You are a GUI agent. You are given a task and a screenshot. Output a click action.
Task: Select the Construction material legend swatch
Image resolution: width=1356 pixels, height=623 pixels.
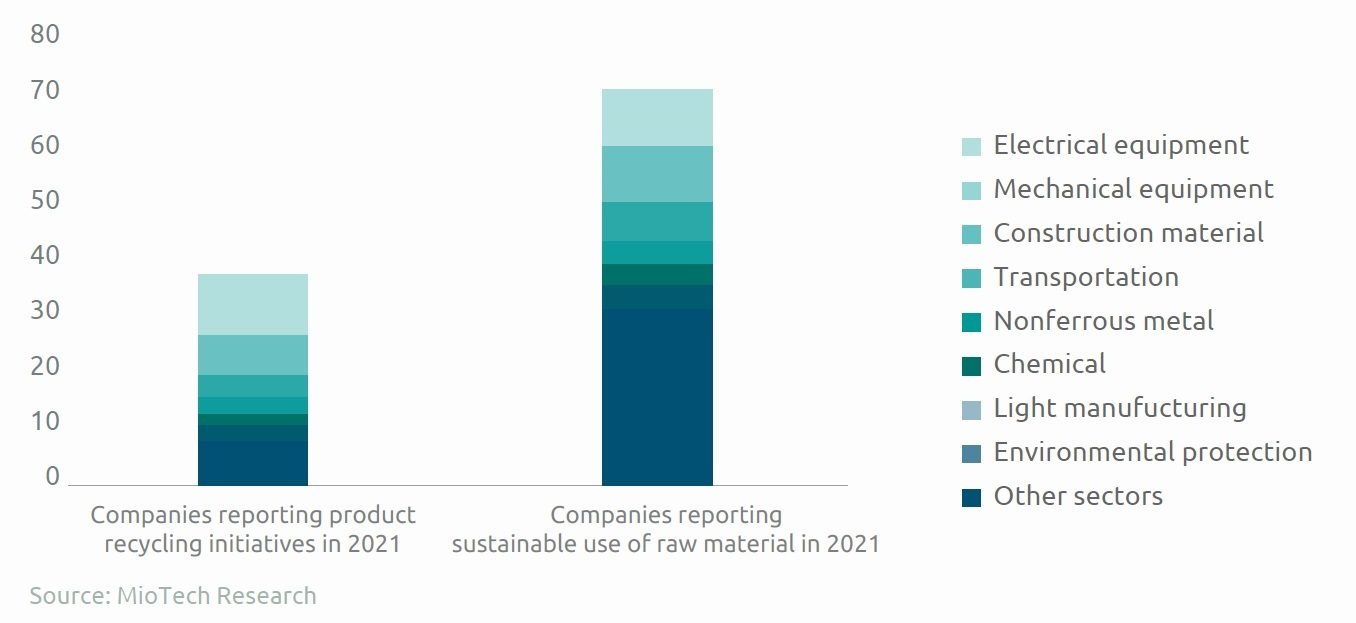tap(971, 235)
